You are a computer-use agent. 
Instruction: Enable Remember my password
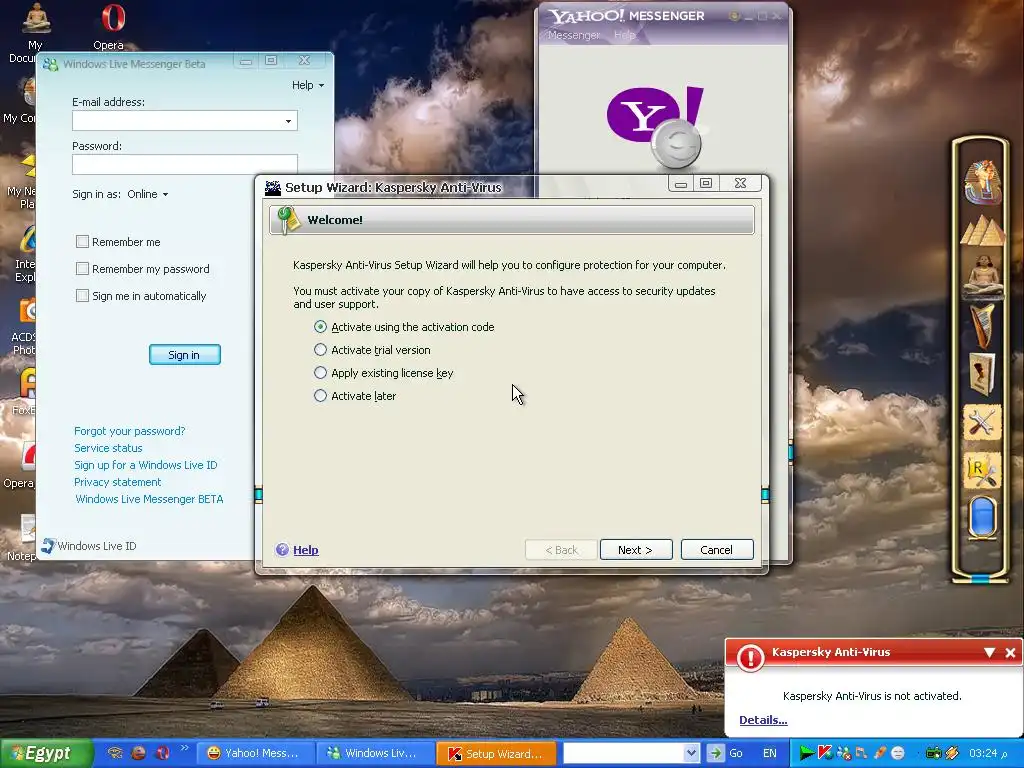[82, 268]
